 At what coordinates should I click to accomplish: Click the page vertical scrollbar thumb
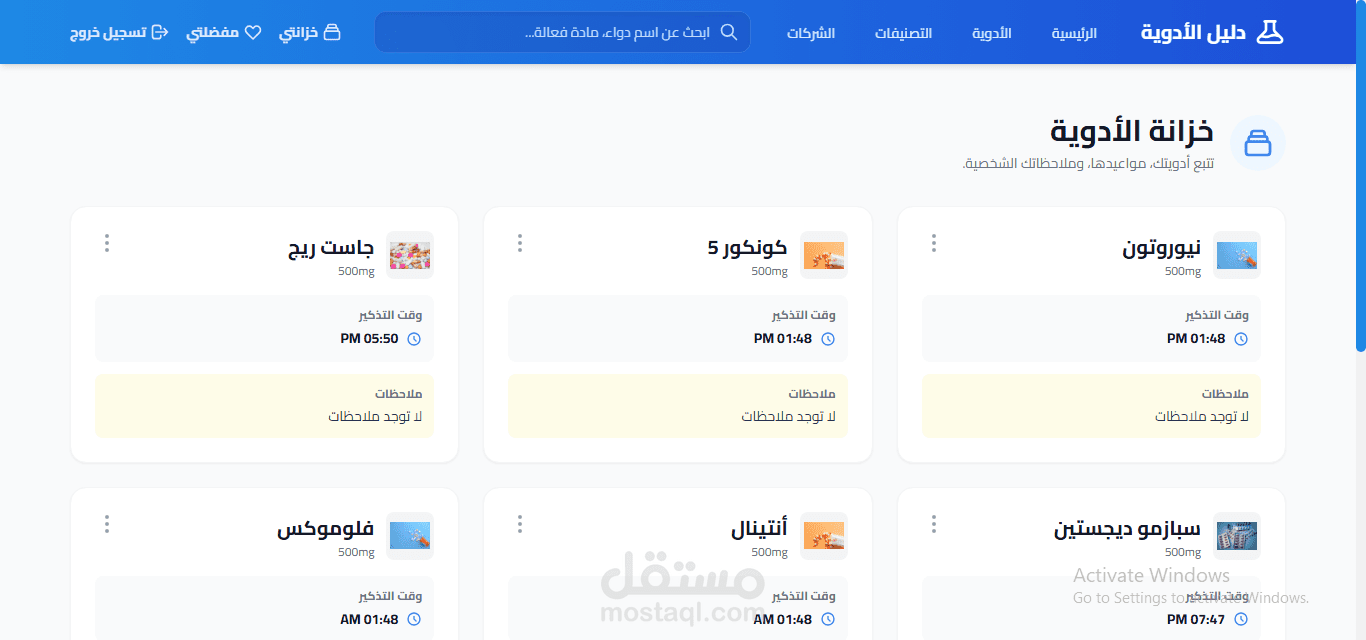tap(1360, 176)
